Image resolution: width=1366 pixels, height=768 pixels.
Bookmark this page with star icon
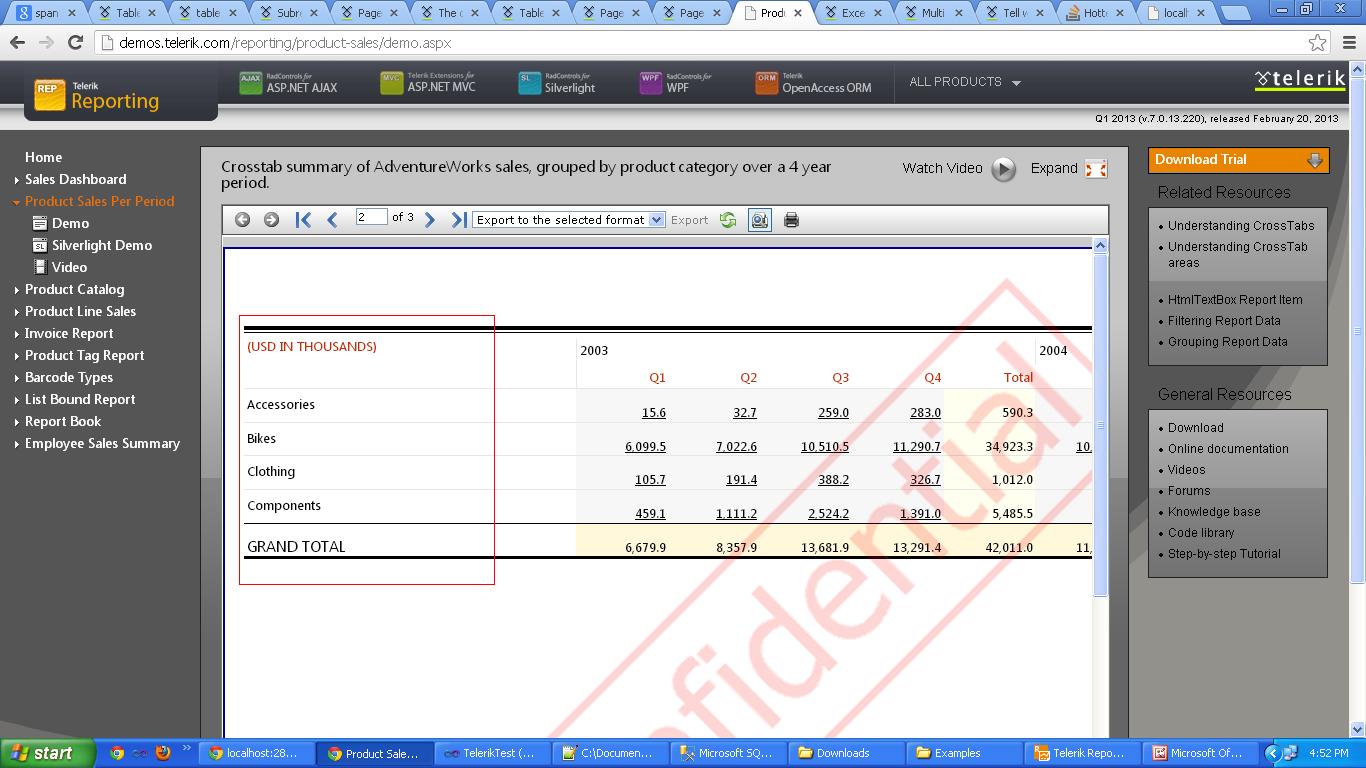coord(1318,43)
